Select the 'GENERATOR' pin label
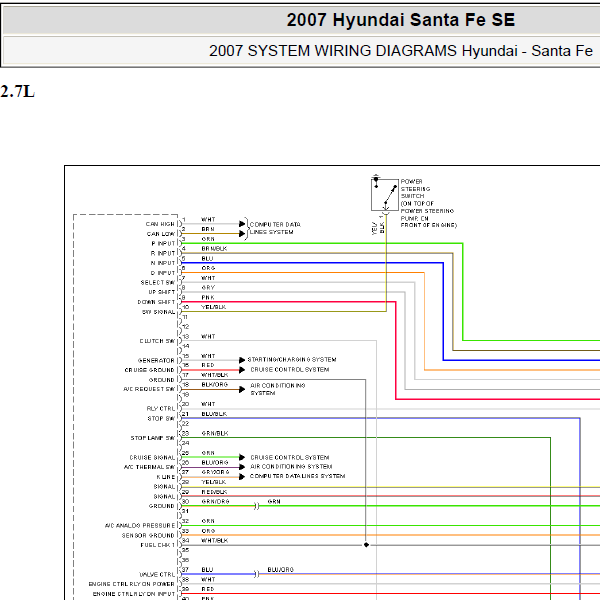This screenshot has width=600, height=600. coord(156,361)
